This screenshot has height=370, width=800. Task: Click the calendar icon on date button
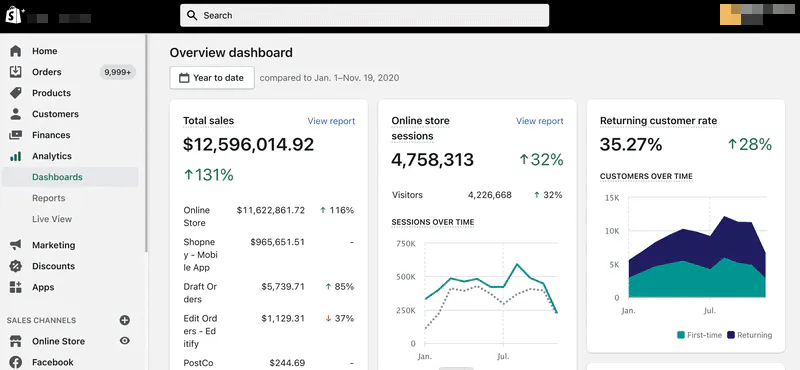tap(184, 78)
